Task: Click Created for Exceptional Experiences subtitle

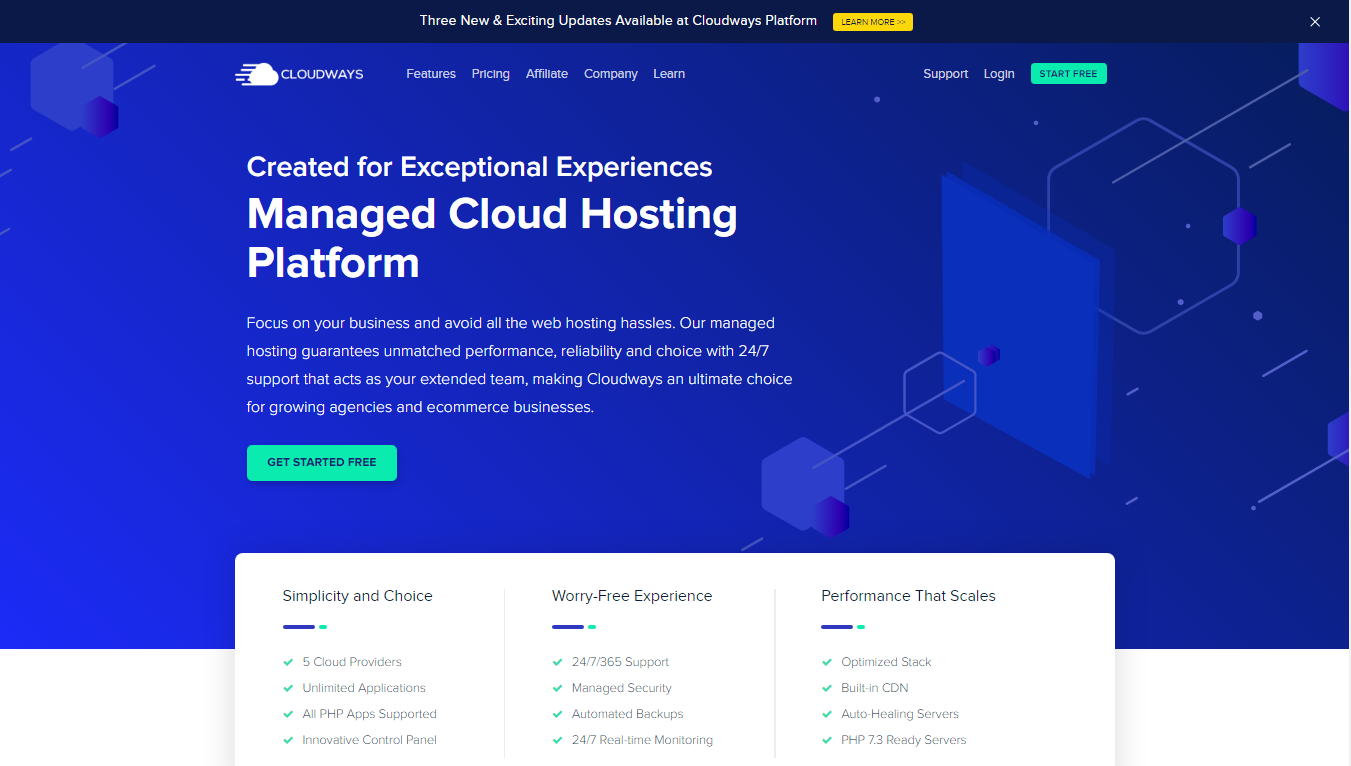Action: pos(480,166)
